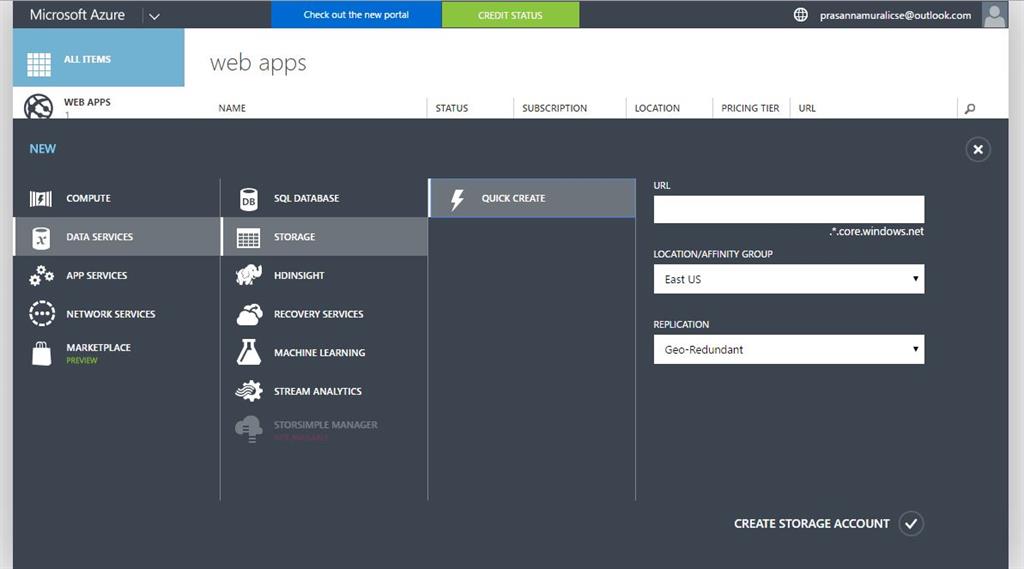Click the SQL Database DB icon
This screenshot has width=1024, height=569.
[249, 199]
